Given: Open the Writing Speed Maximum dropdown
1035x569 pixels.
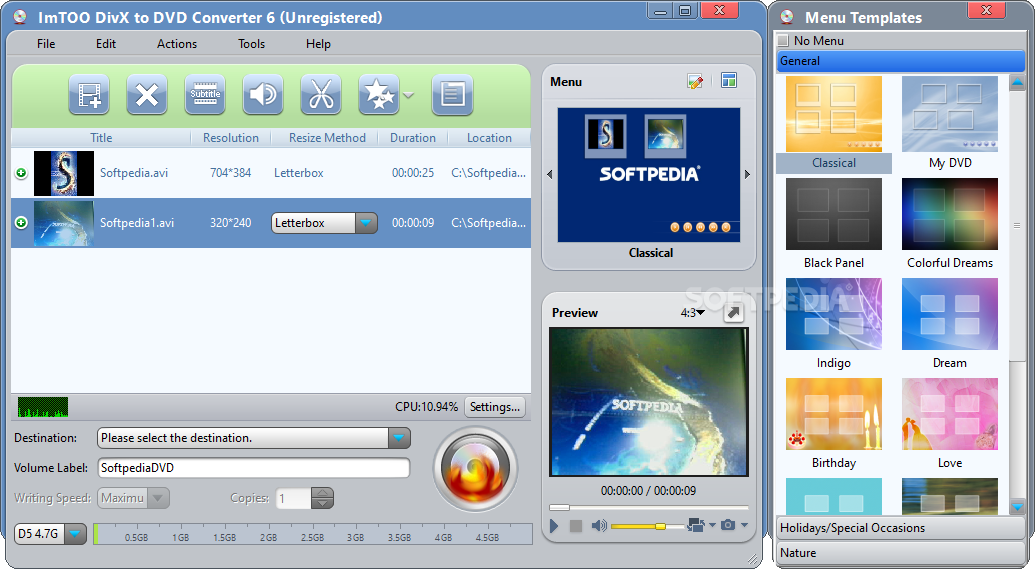Looking at the screenshot, I should tap(158, 498).
